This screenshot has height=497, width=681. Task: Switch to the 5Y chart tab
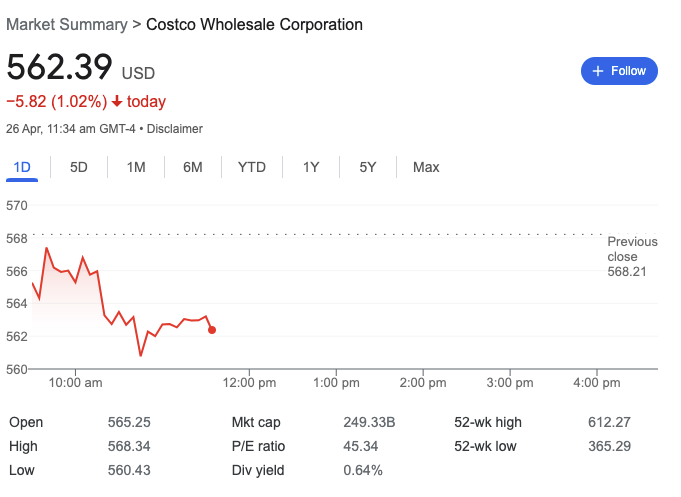coord(368,167)
